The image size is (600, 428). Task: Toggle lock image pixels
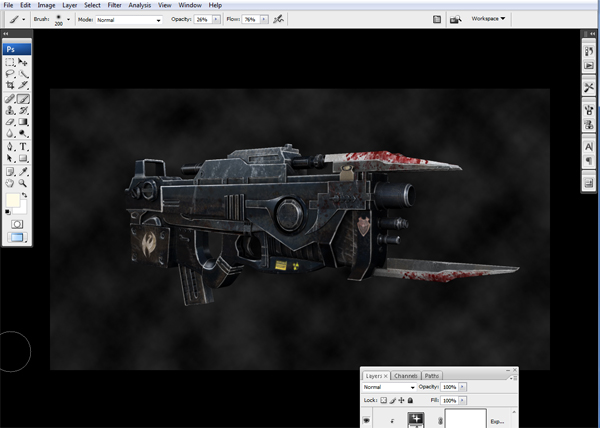coord(393,400)
